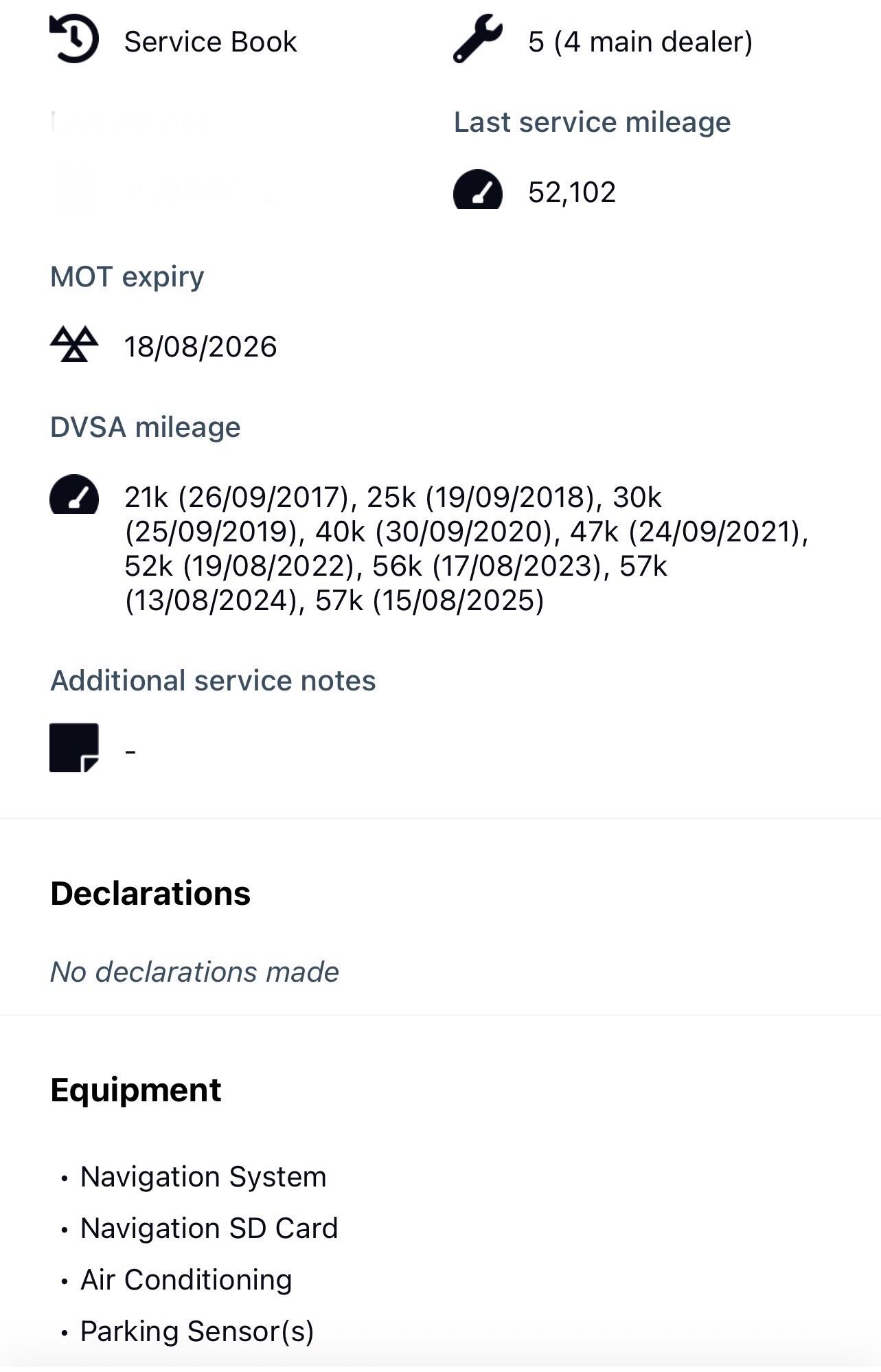Tap the gauge icon next to 52,102
The width and height of the screenshot is (881, 1372).
click(x=478, y=190)
